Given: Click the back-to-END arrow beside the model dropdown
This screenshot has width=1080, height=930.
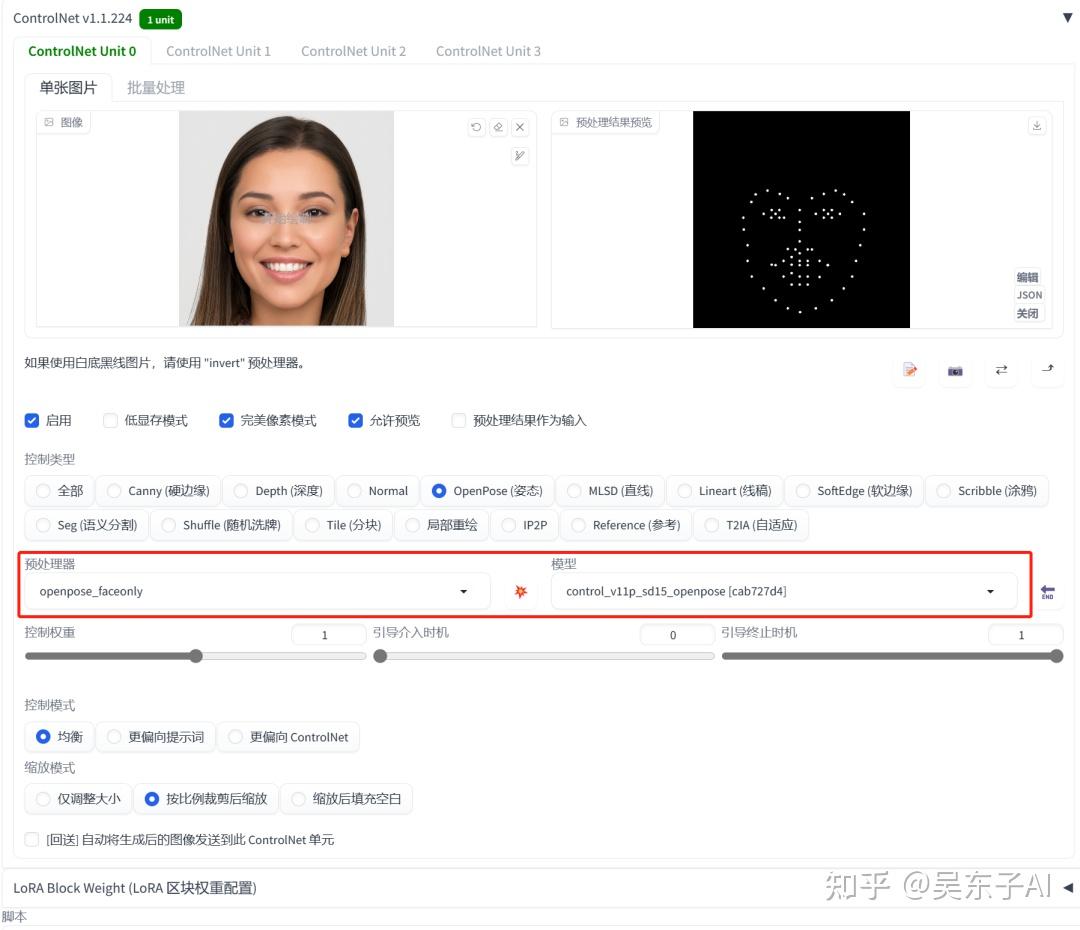Looking at the screenshot, I should coord(1047,591).
